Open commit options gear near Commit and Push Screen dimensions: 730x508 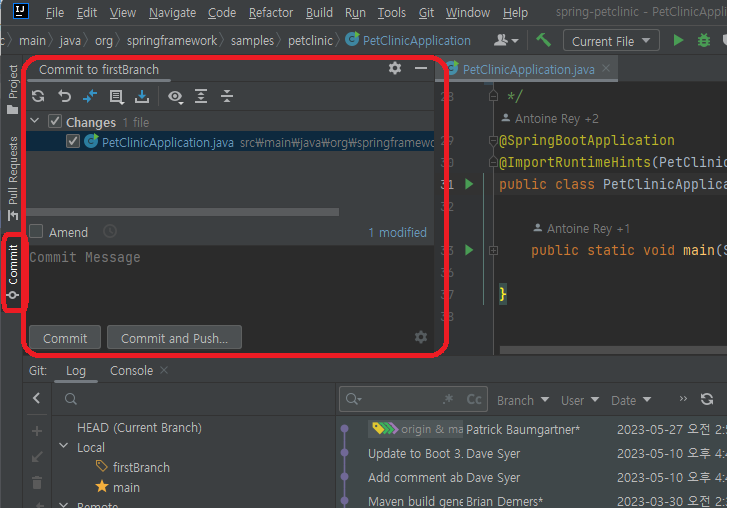[421, 337]
